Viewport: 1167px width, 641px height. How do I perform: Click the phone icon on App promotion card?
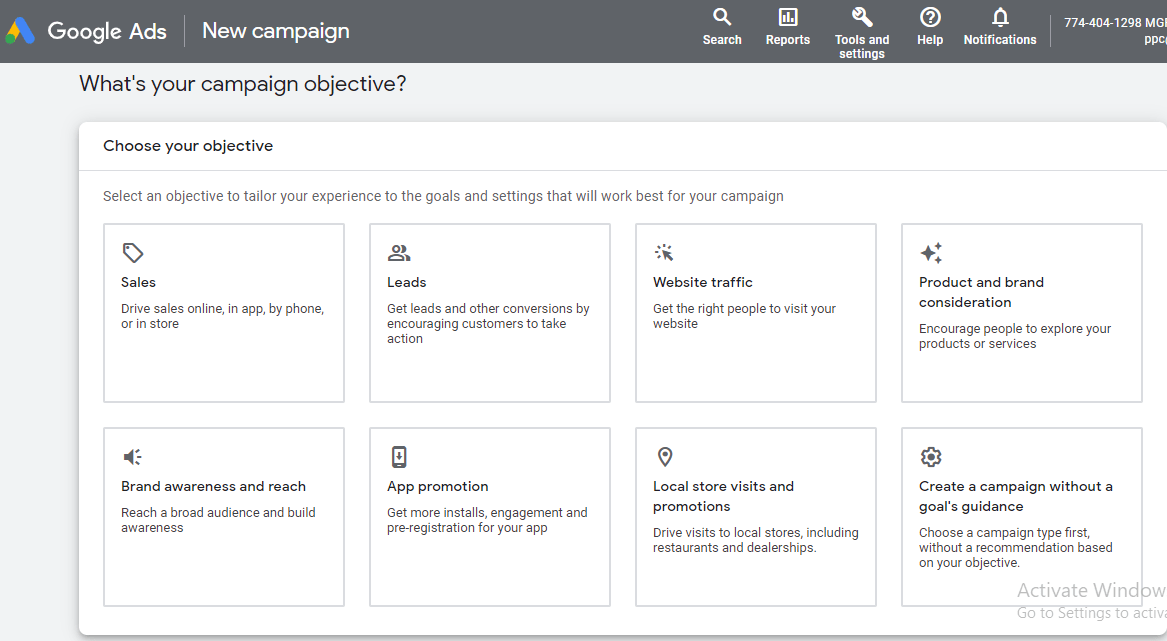pos(399,456)
